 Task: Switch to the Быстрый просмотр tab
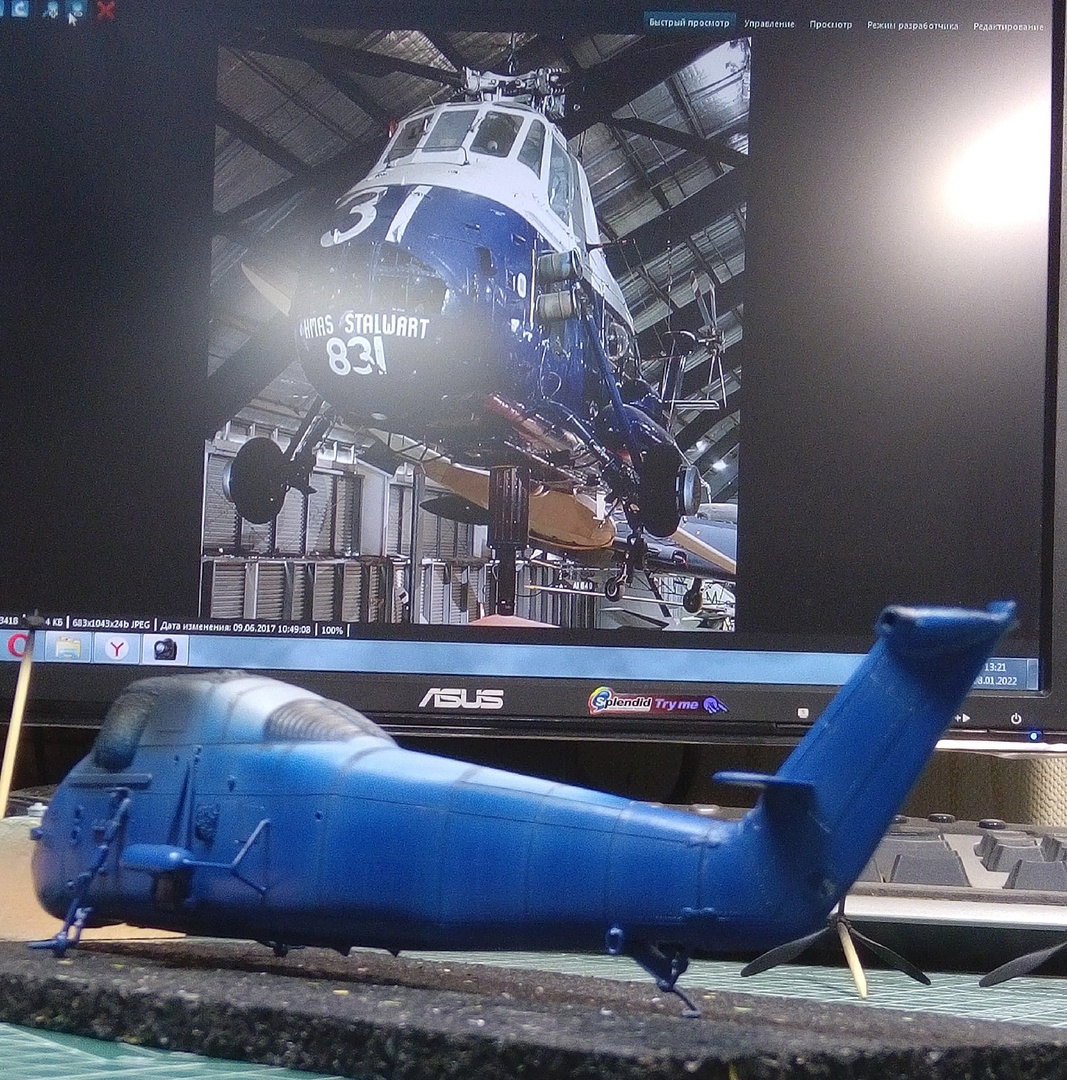click(x=691, y=23)
